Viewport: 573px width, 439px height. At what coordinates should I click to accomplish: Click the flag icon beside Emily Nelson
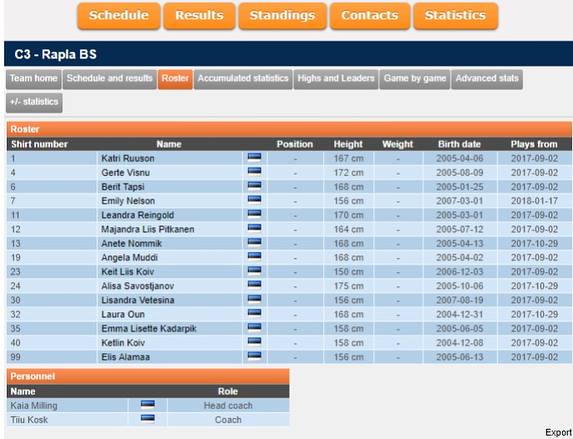(x=254, y=200)
